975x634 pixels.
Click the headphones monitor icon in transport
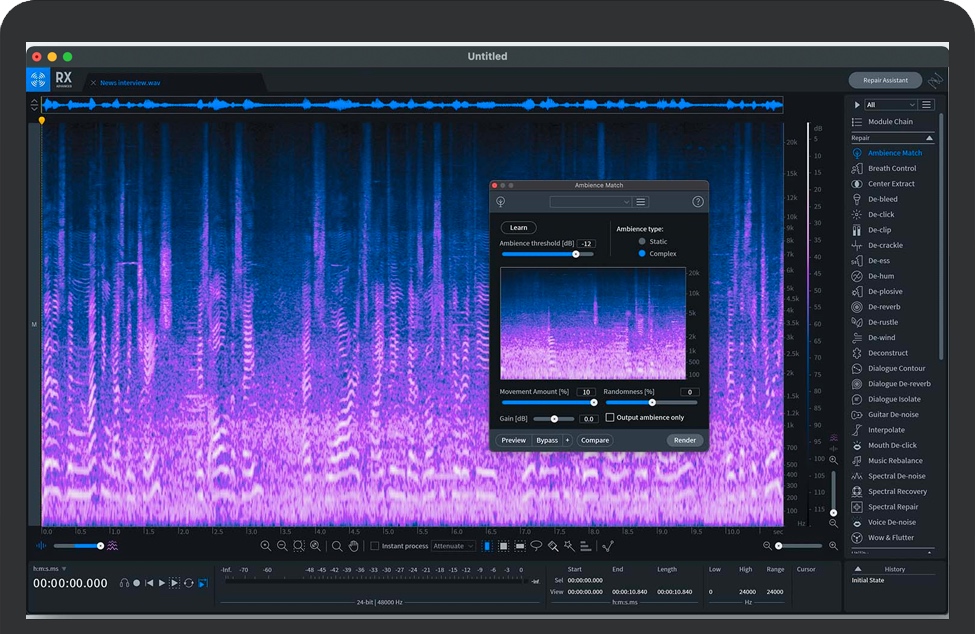click(x=124, y=583)
